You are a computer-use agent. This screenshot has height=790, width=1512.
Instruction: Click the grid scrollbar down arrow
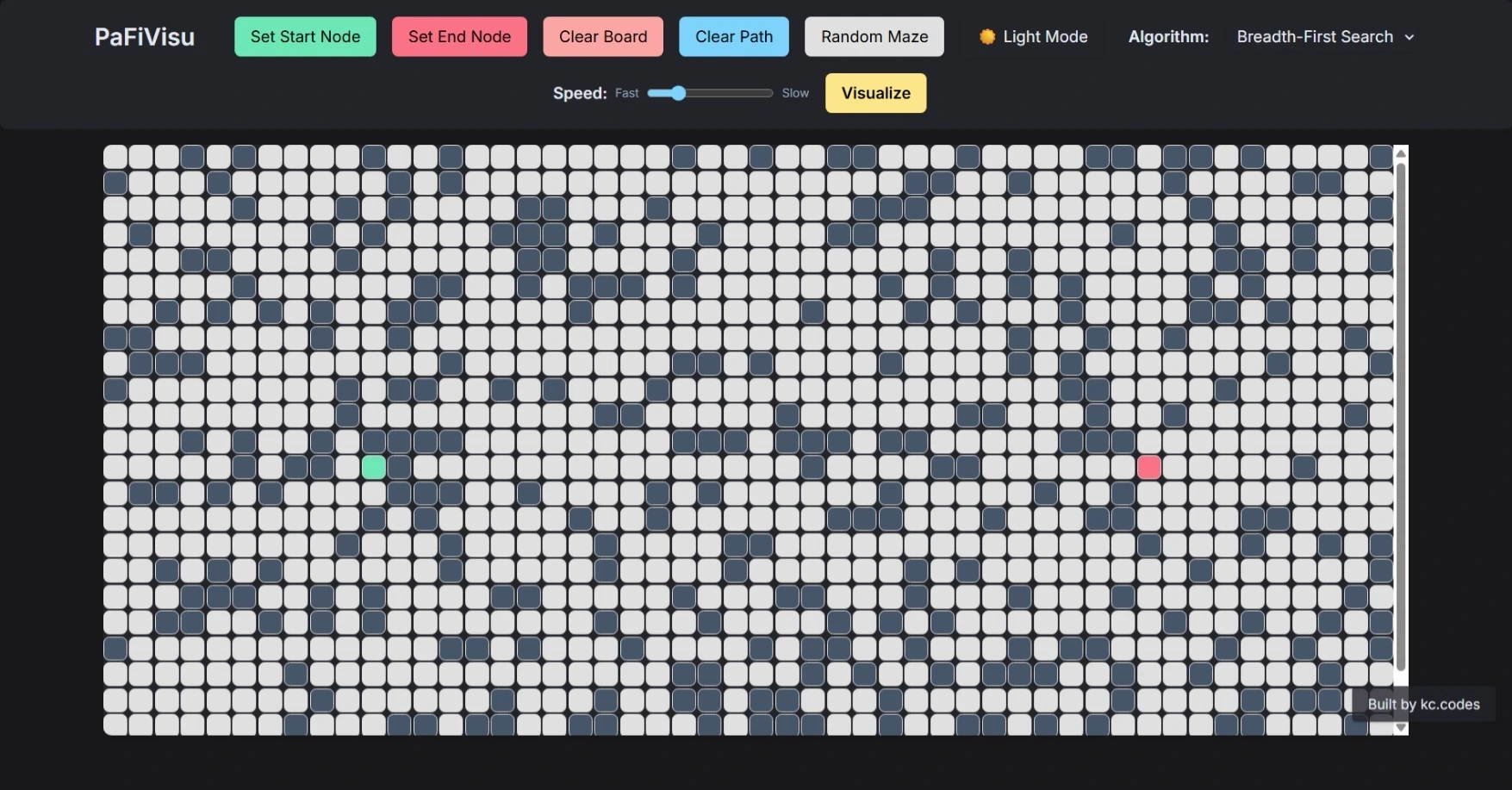1401,727
